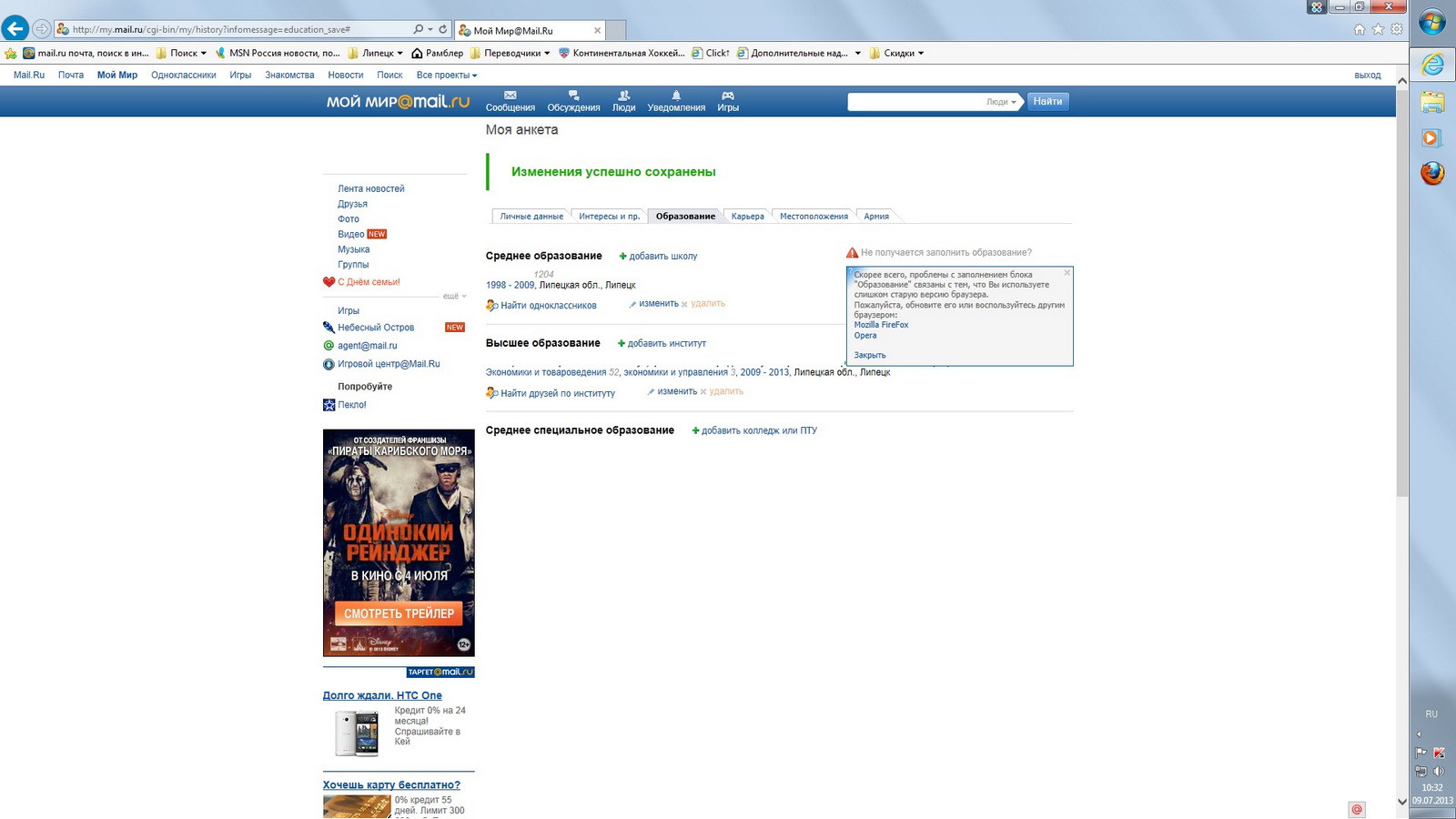Refresh the page with the reload icon
This screenshot has width=1456, height=819.
443,29
